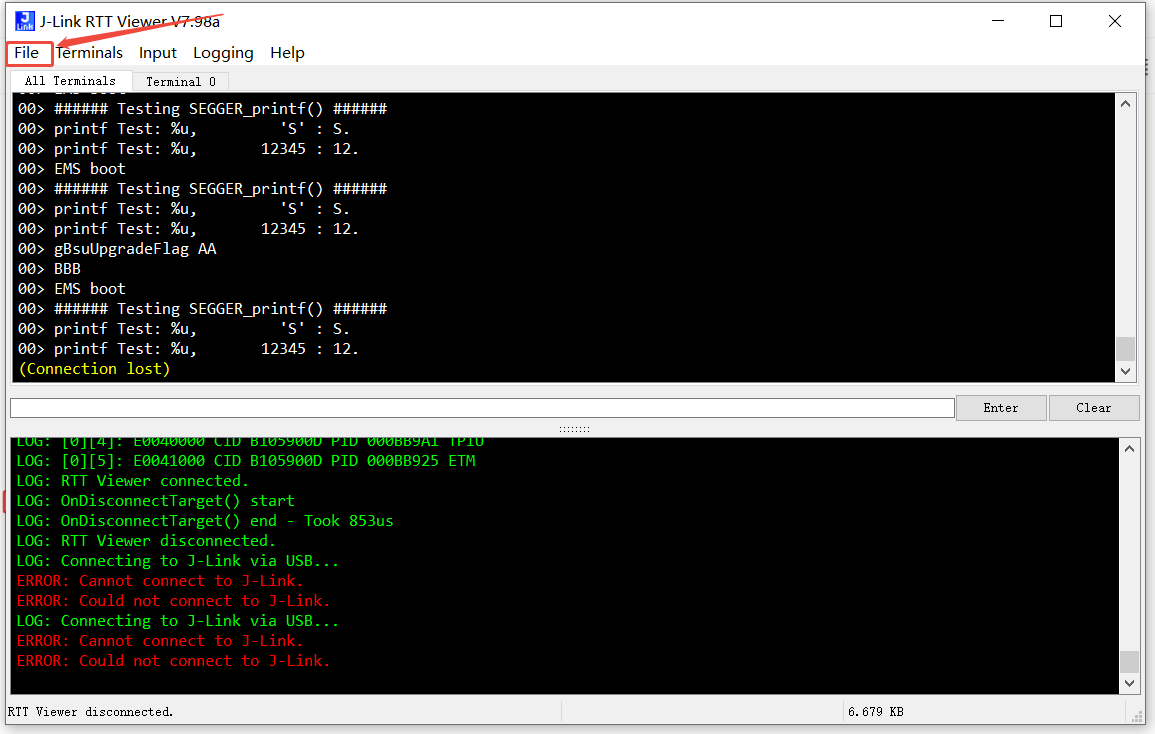Click "LOG: RTT Viewer disconnected." log line
1155x734 pixels.
click(x=146, y=541)
